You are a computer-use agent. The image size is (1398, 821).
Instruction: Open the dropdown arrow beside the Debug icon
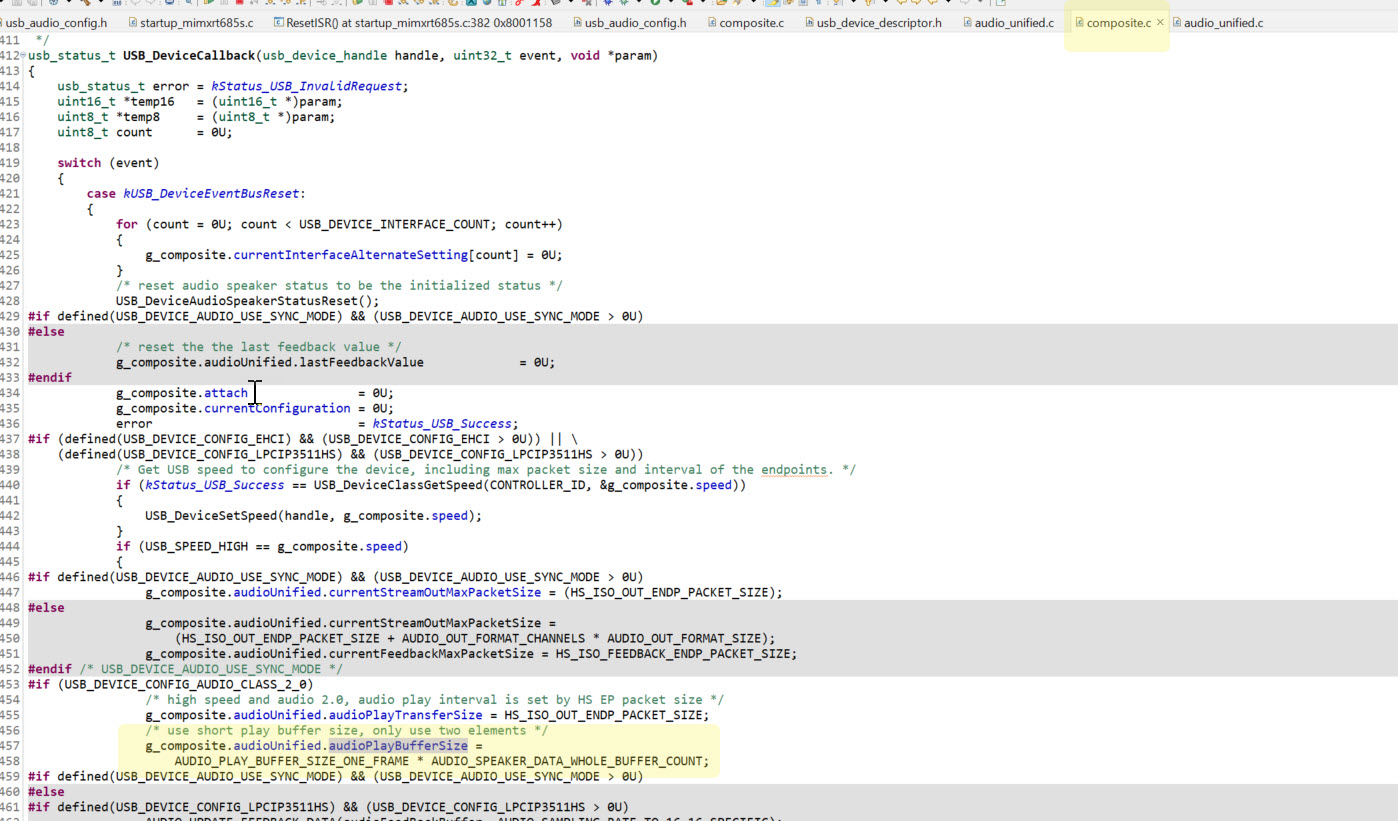click(640, 5)
